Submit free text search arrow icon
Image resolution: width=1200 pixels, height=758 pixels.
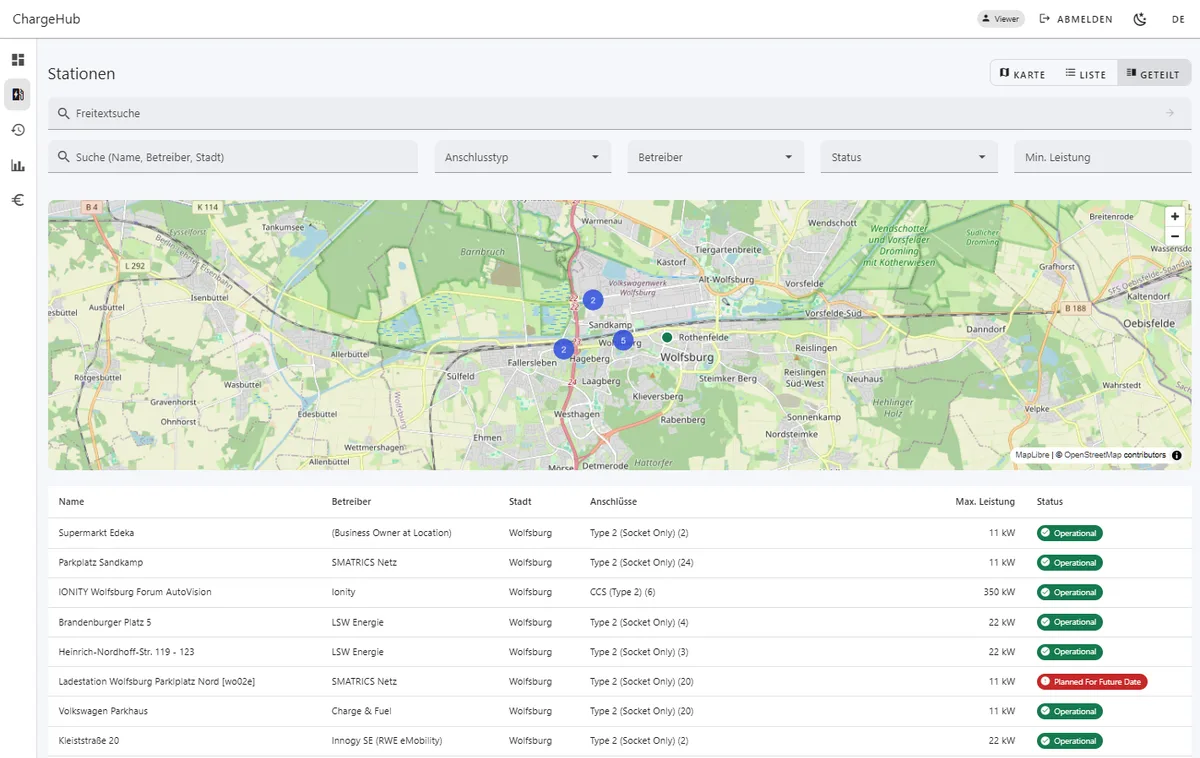pyautogui.click(x=1170, y=113)
